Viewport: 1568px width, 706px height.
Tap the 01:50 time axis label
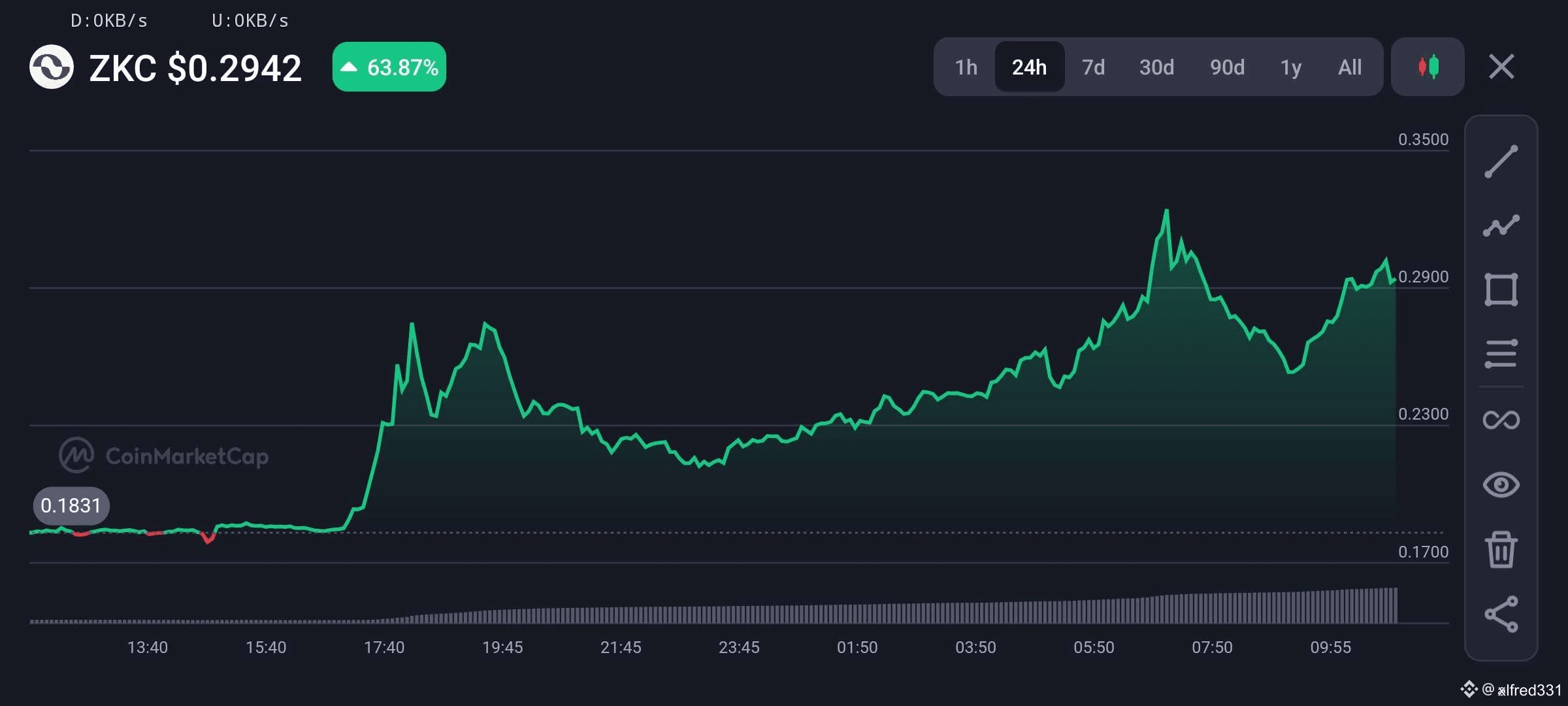pos(857,647)
